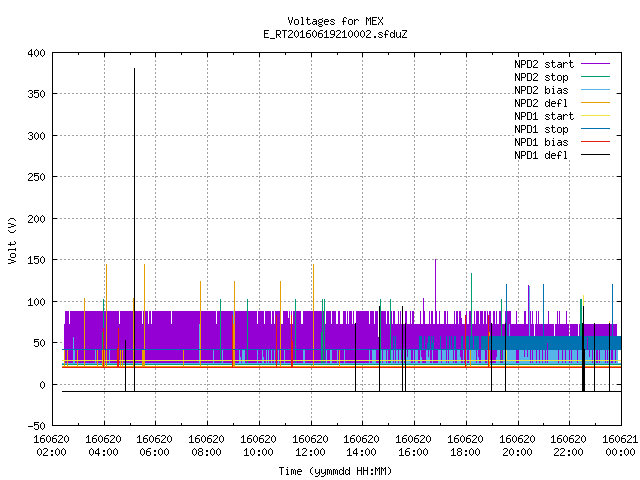The image size is (640, 480).
Task: Pick the light blue line sample beside NPD2 bias
Action: tap(596, 90)
